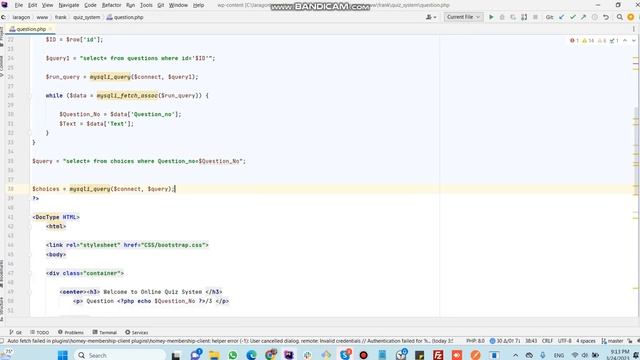
Task: Click Git Commit green checkmark
Action: pyautogui.click(x=573, y=17)
